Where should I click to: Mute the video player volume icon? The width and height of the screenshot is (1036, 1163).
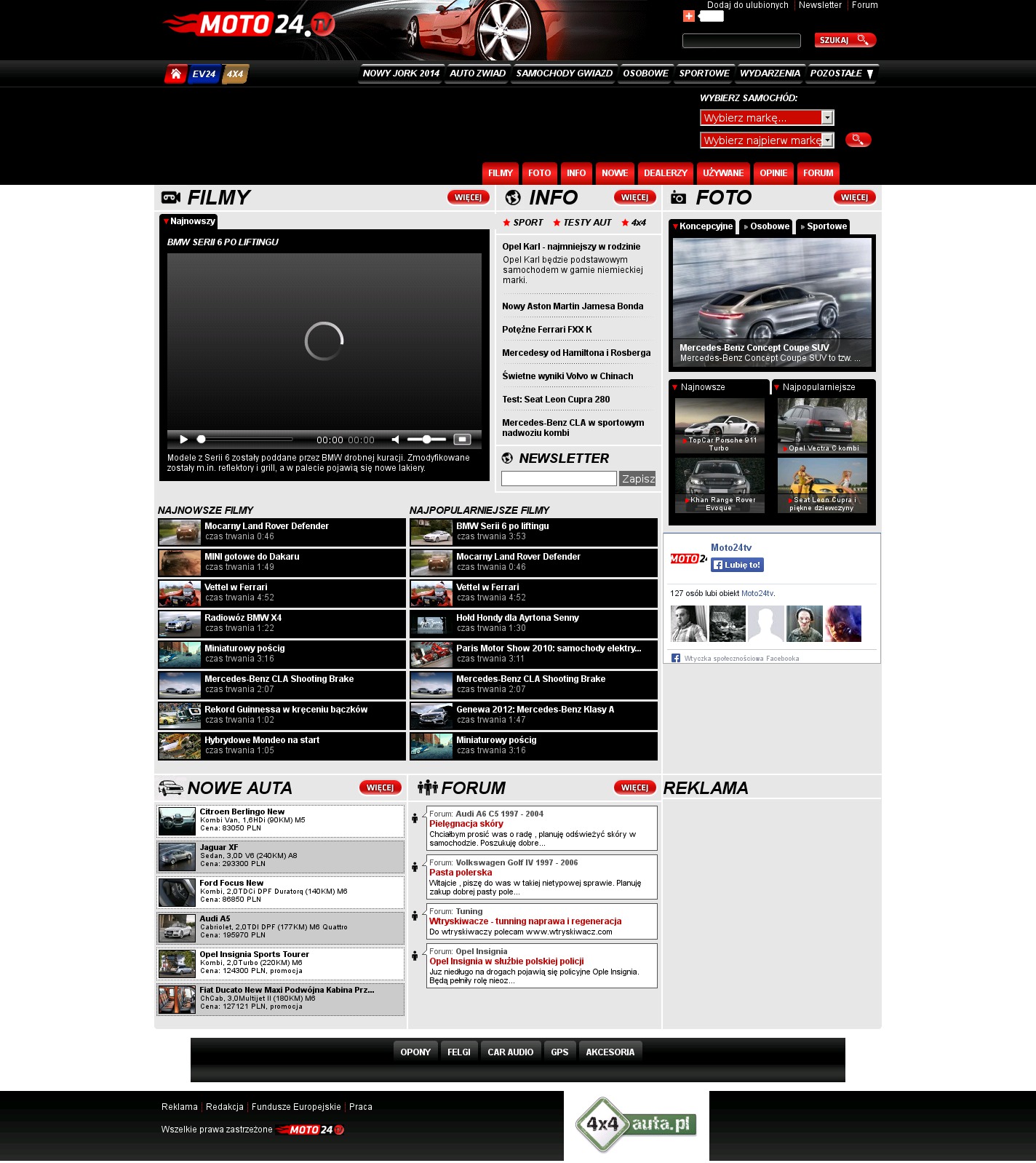tap(395, 440)
